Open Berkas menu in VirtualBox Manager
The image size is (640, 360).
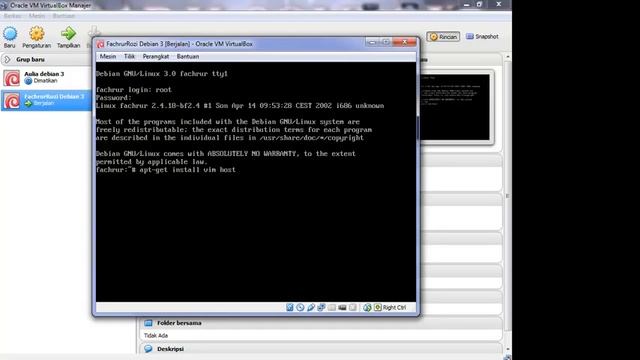(12, 16)
